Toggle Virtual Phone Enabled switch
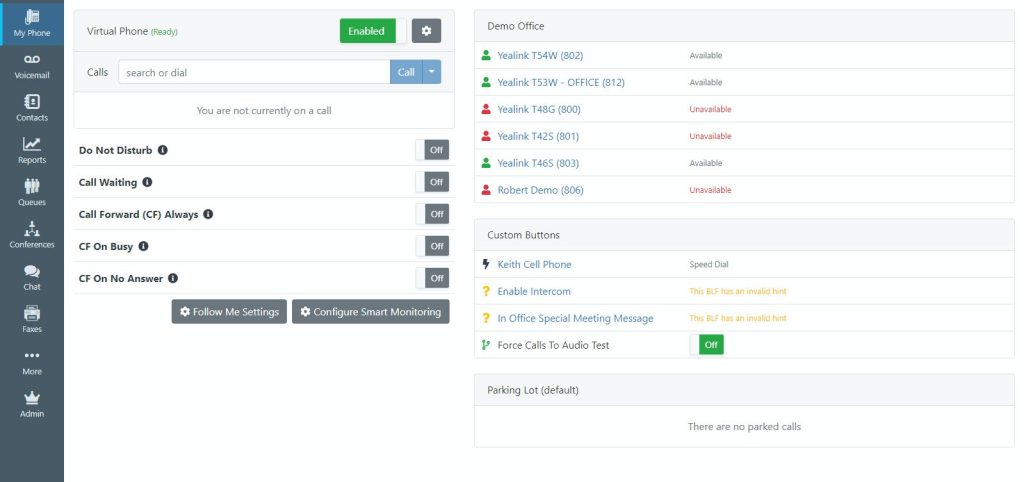 (x=373, y=31)
